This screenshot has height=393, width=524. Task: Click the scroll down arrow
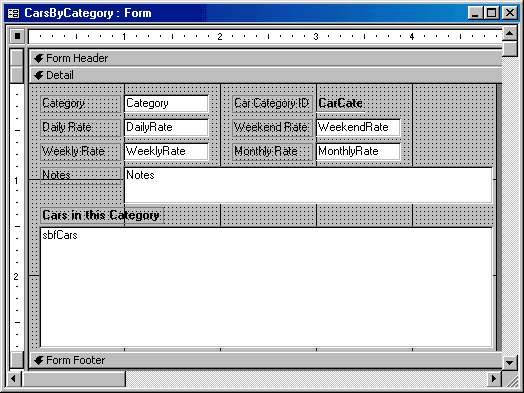point(510,362)
